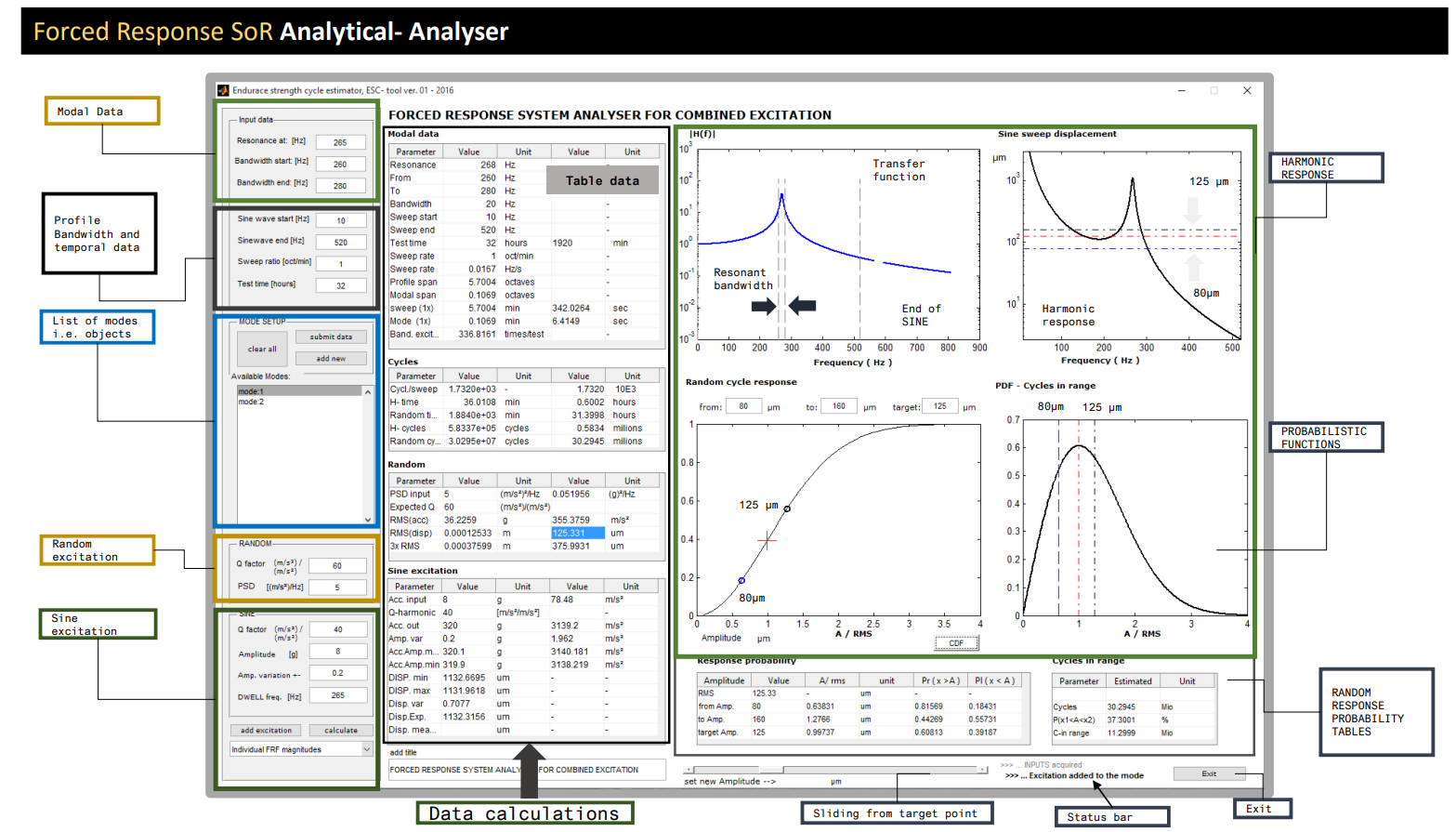Click the amplitude slider's right arrow
The height and width of the screenshot is (832, 1456).
coord(983,770)
